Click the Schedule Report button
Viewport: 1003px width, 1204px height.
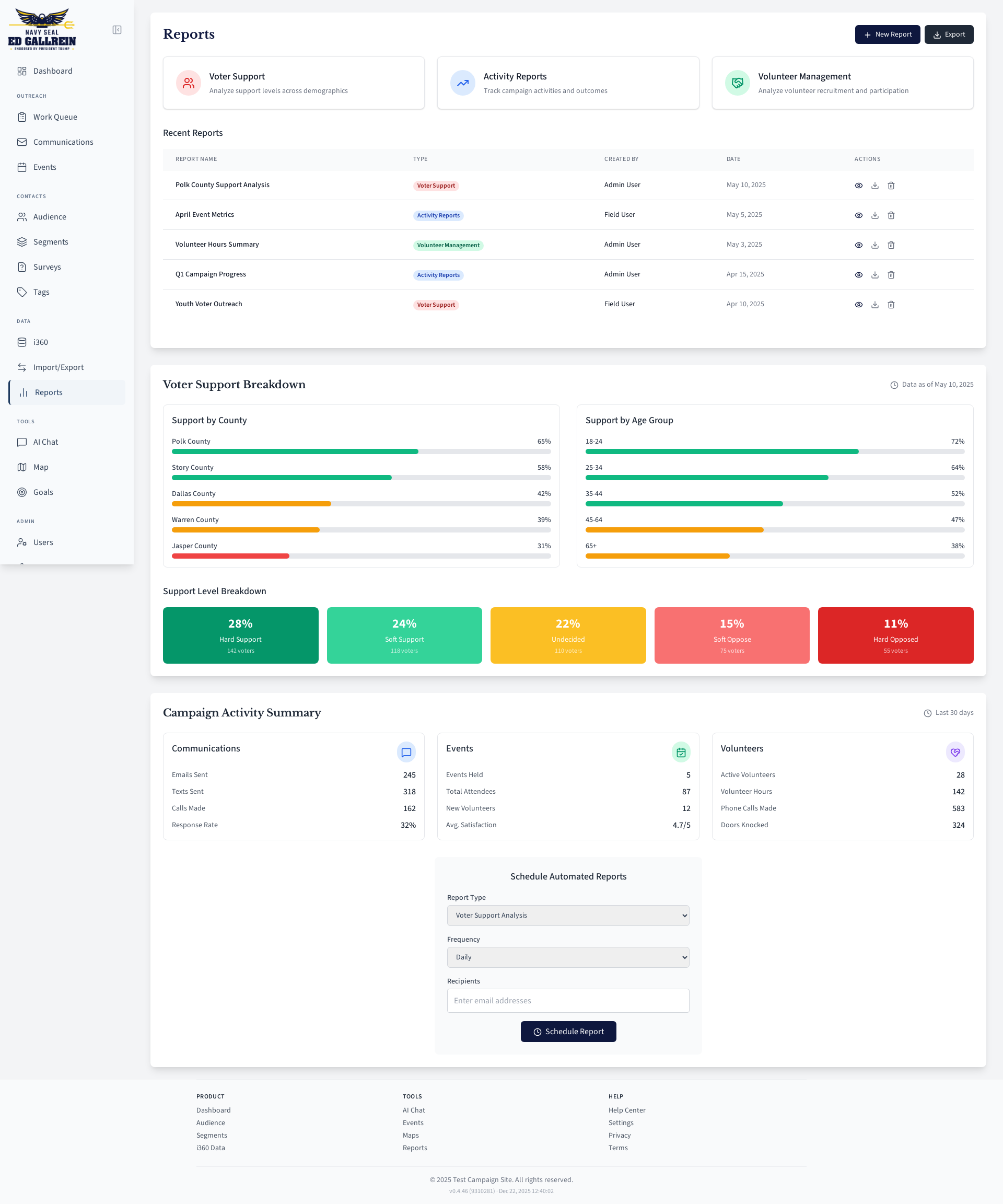pos(567,1032)
